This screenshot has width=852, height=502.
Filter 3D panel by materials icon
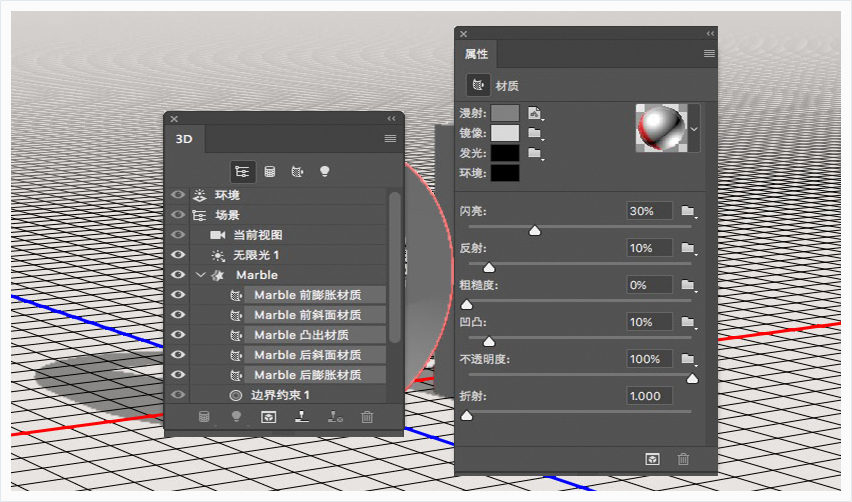click(297, 172)
